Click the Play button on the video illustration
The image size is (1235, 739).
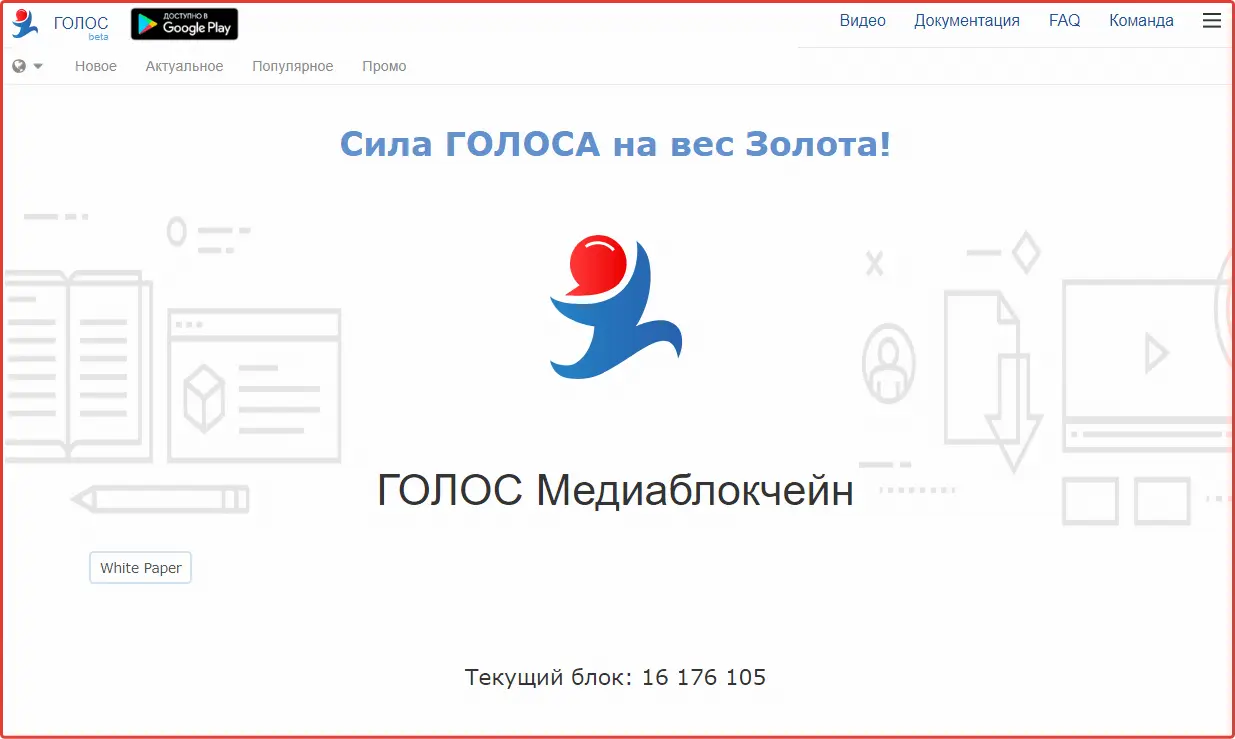1158,352
